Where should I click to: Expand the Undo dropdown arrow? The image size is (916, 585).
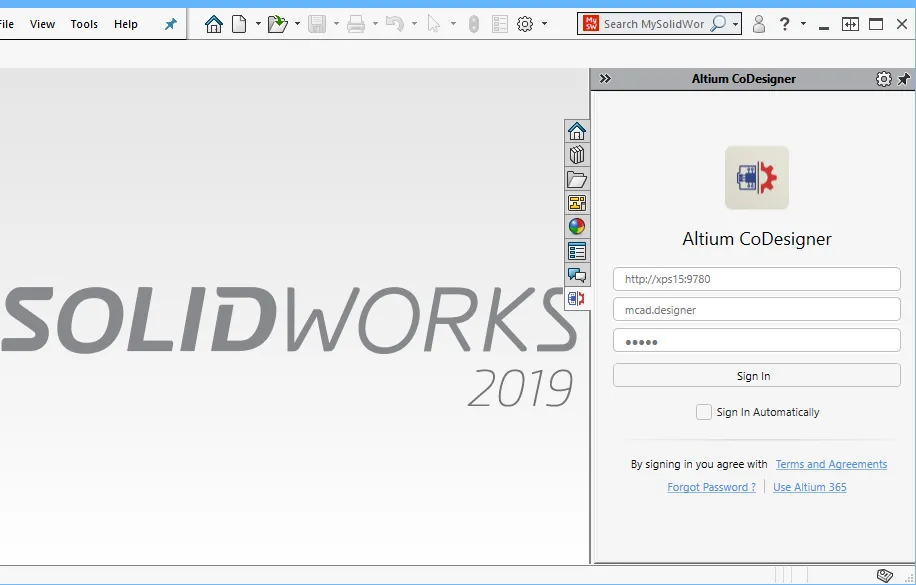414,24
